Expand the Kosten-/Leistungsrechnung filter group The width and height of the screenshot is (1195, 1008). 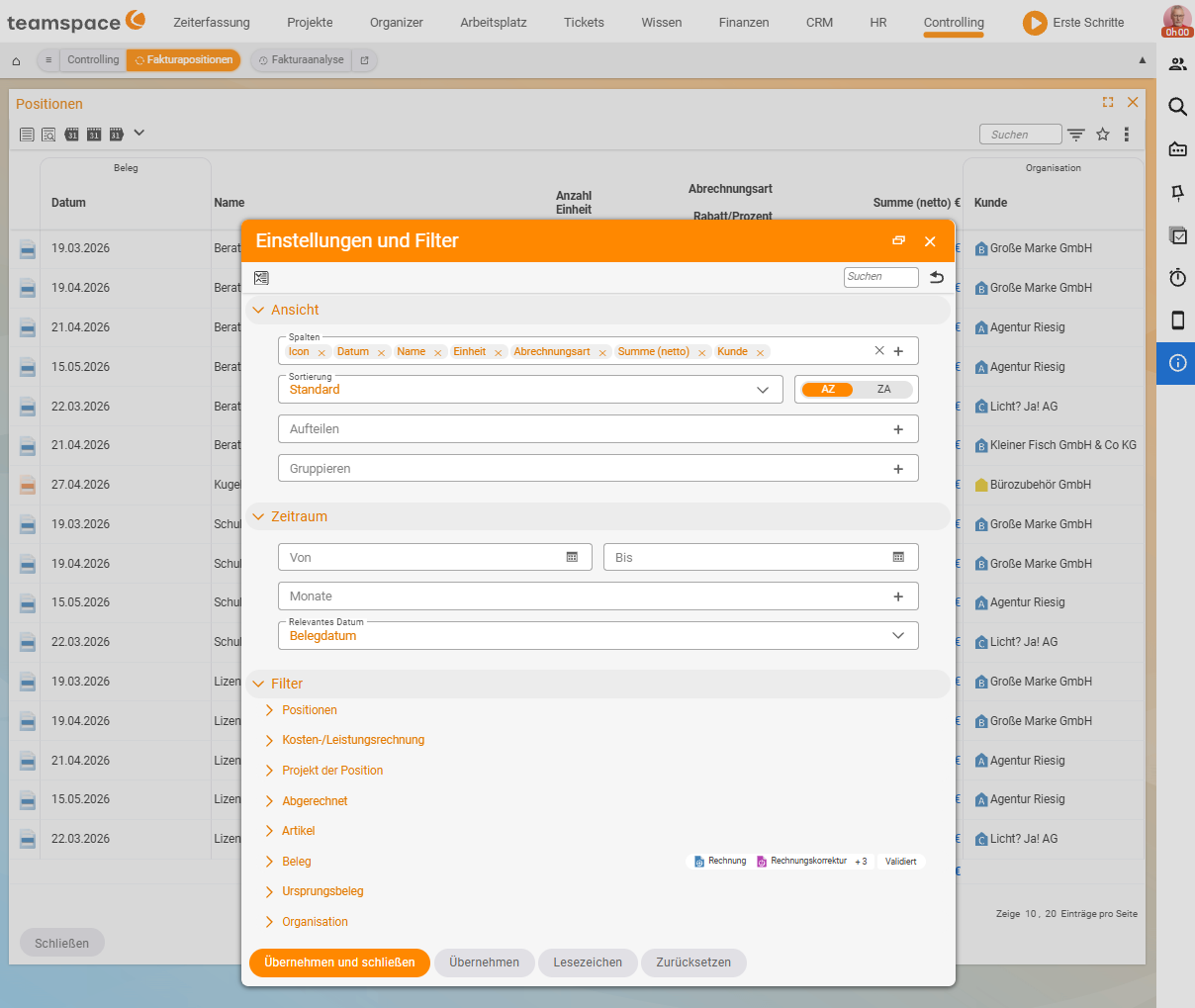[x=269, y=740]
